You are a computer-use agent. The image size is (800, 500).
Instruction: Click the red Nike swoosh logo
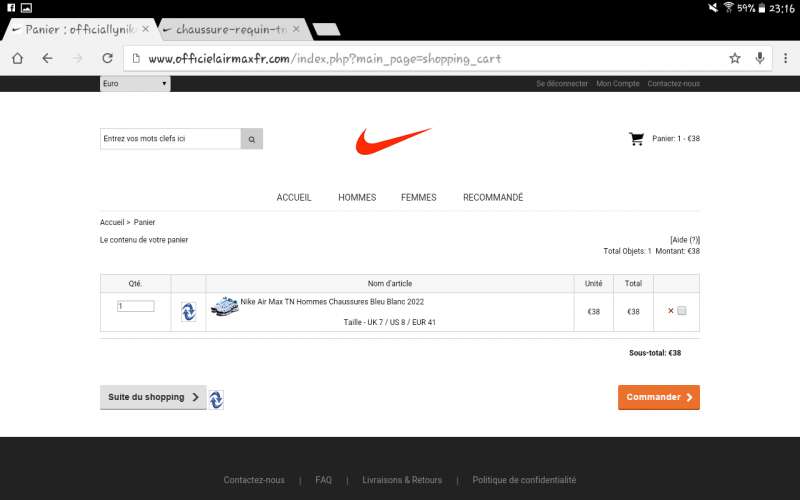pos(393,141)
